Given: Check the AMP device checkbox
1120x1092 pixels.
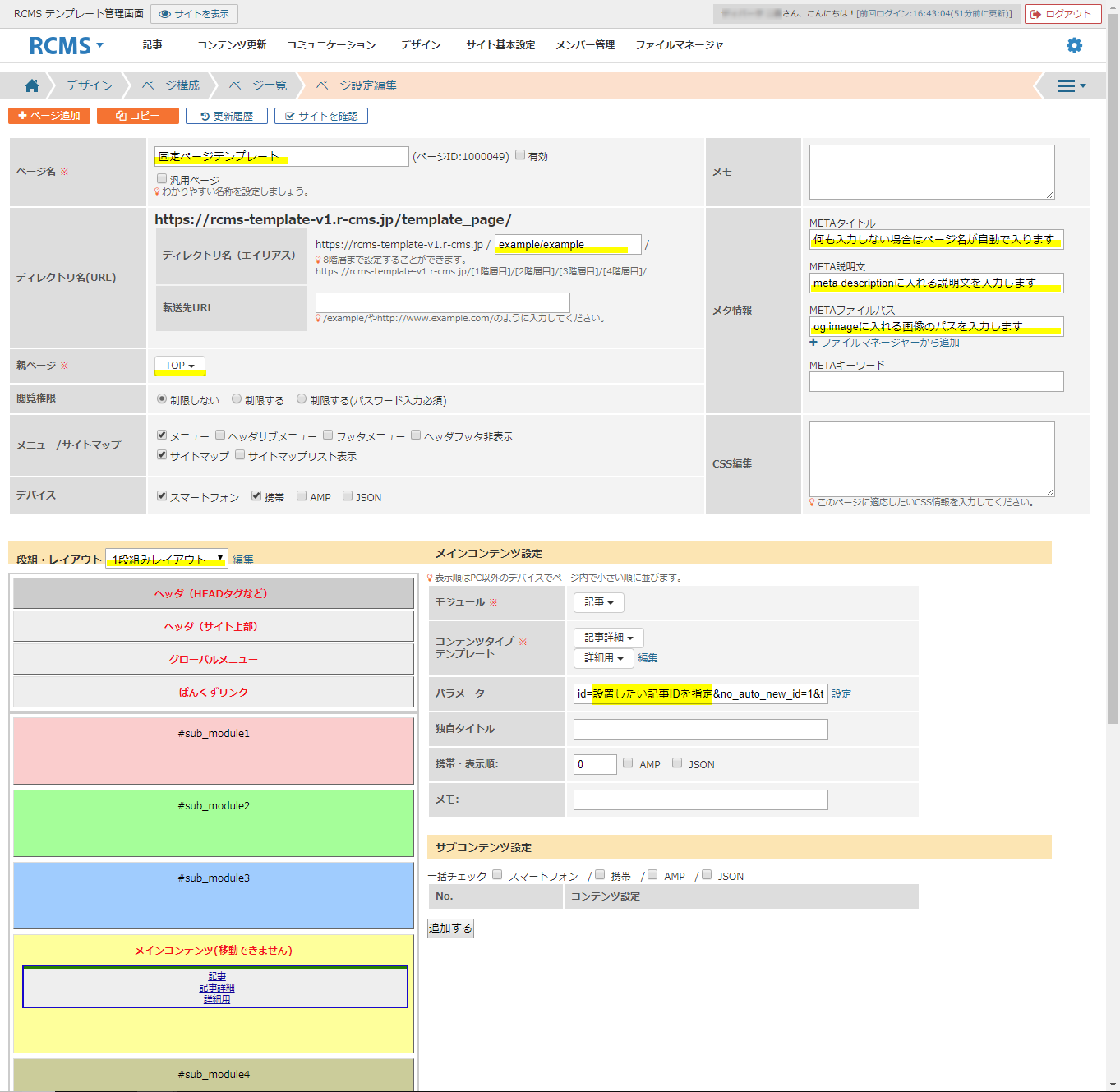Looking at the screenshot, I should [302, 496].
